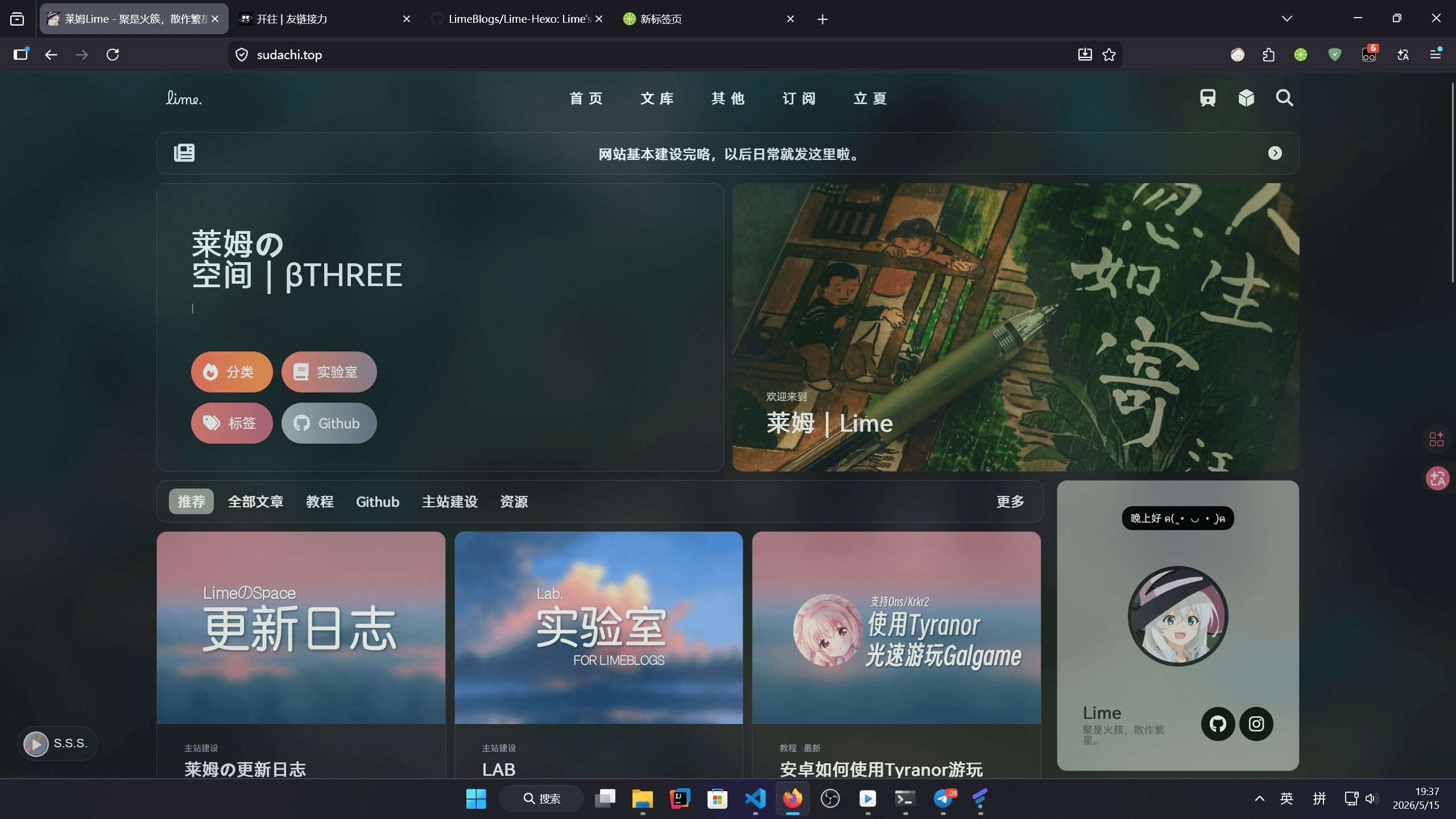Open the train travel icon in site header
This screenshot has height=819, width=1456.
pos(1207,98)
